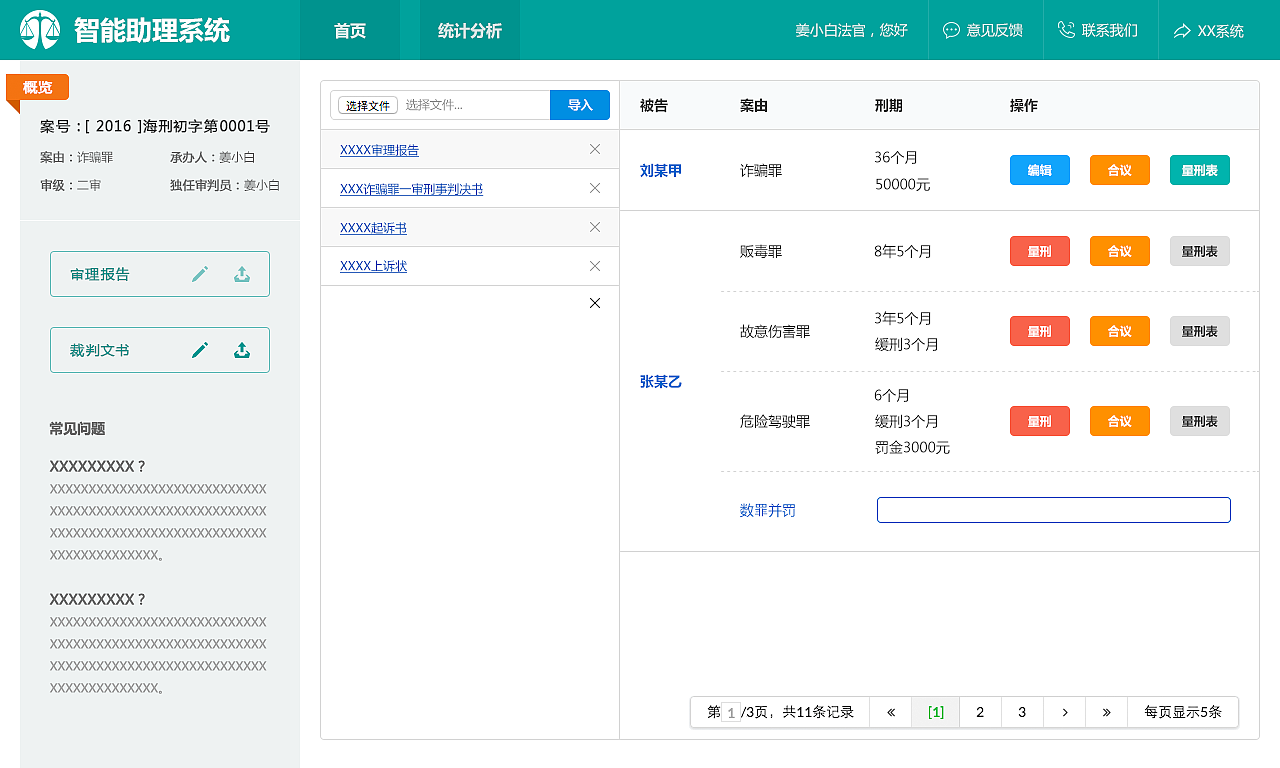Screen dimensions: 1280x768
Task: Click the 导入 import button
Action: coord(580,105)
